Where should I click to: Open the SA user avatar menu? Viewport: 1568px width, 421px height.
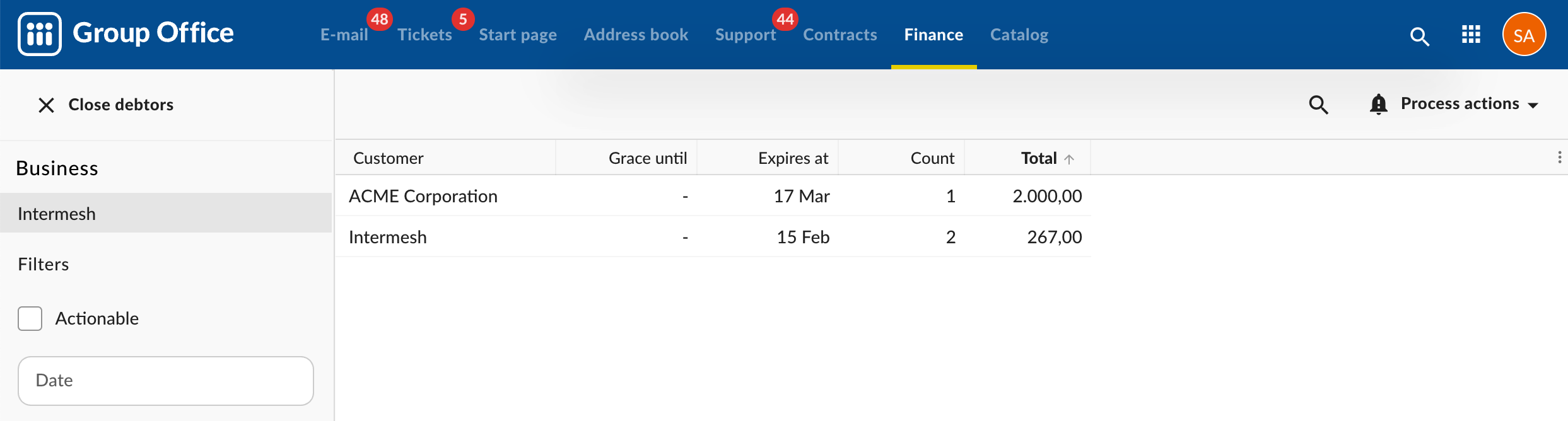[x=1524, y=35]
